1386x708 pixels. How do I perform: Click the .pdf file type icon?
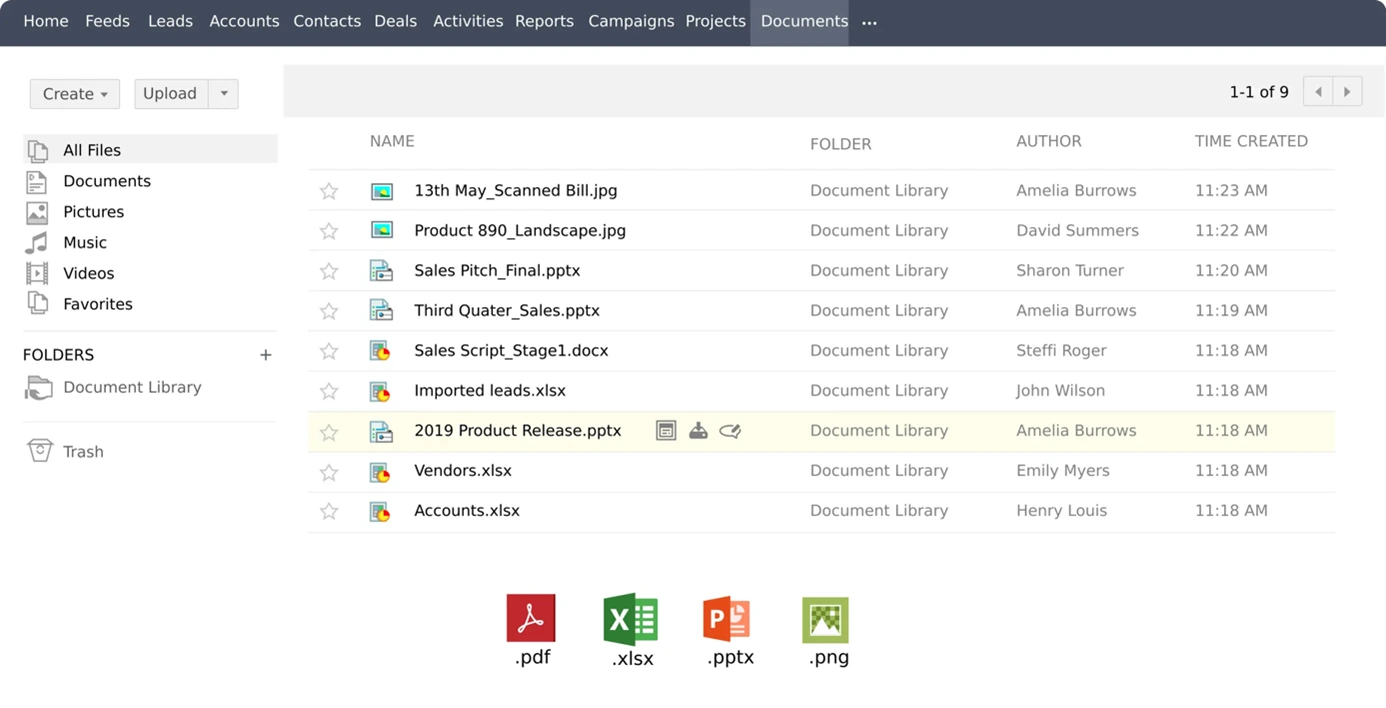coord(531,620)
